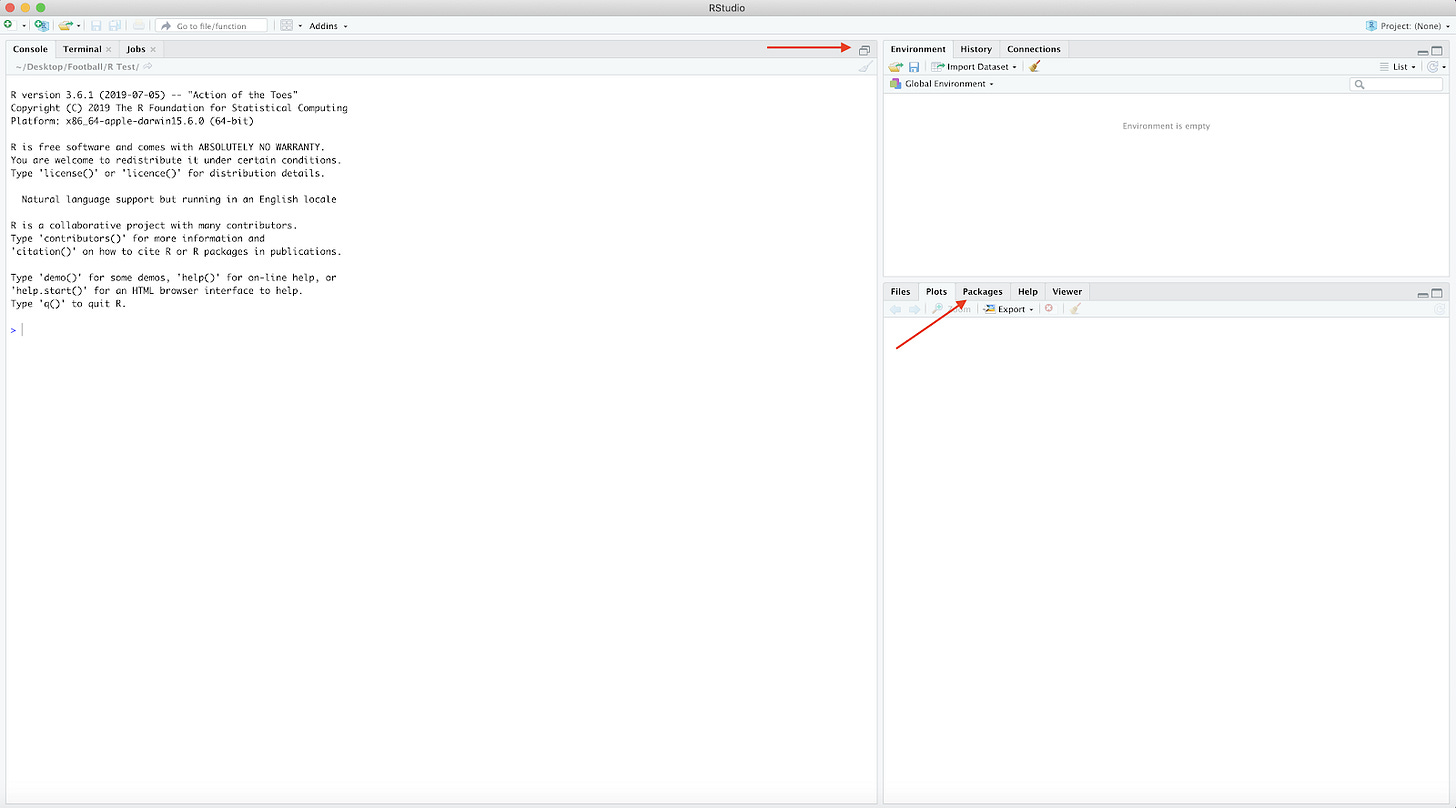Export the current plot
This screenshot has width=1456, height=808.
point(1008,308)
